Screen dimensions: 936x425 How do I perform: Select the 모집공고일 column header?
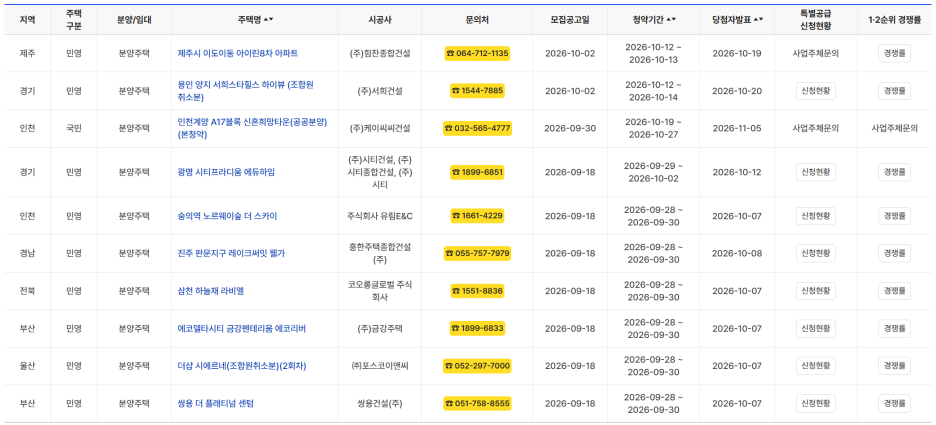pos(569,19)
